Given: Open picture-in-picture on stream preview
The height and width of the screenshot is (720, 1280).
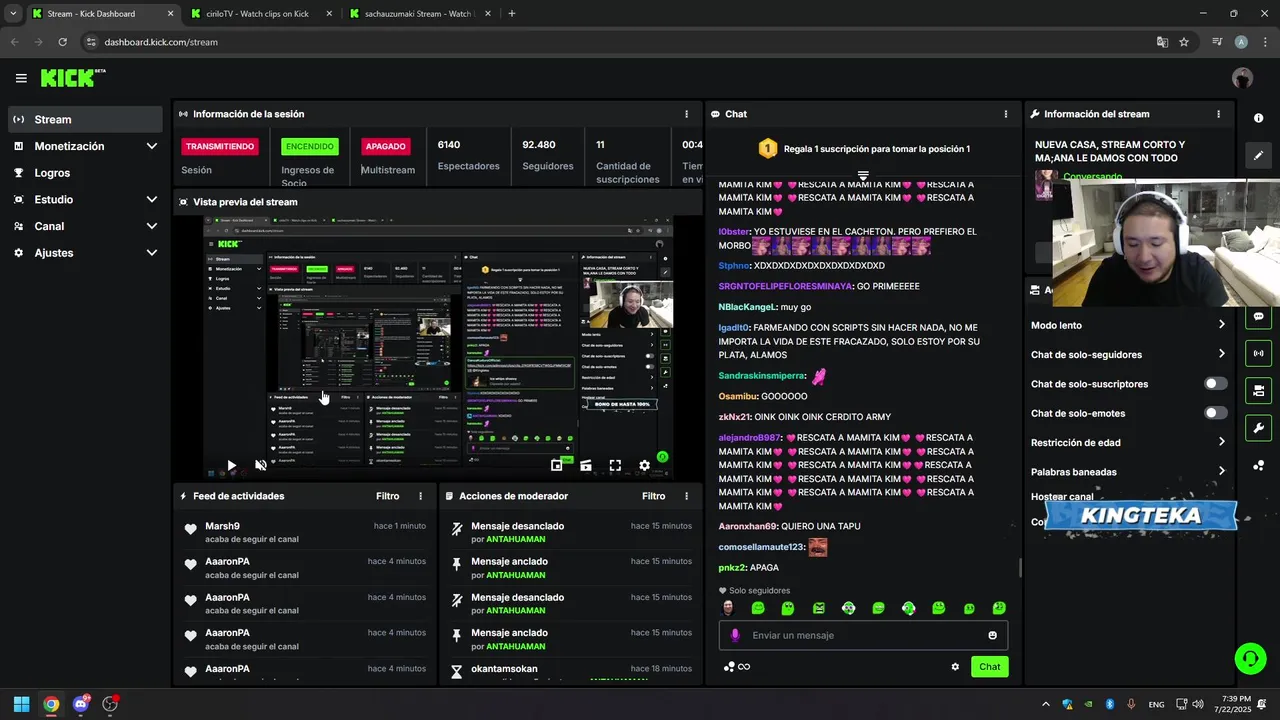Looking at the screenshot, I should 557,465.
